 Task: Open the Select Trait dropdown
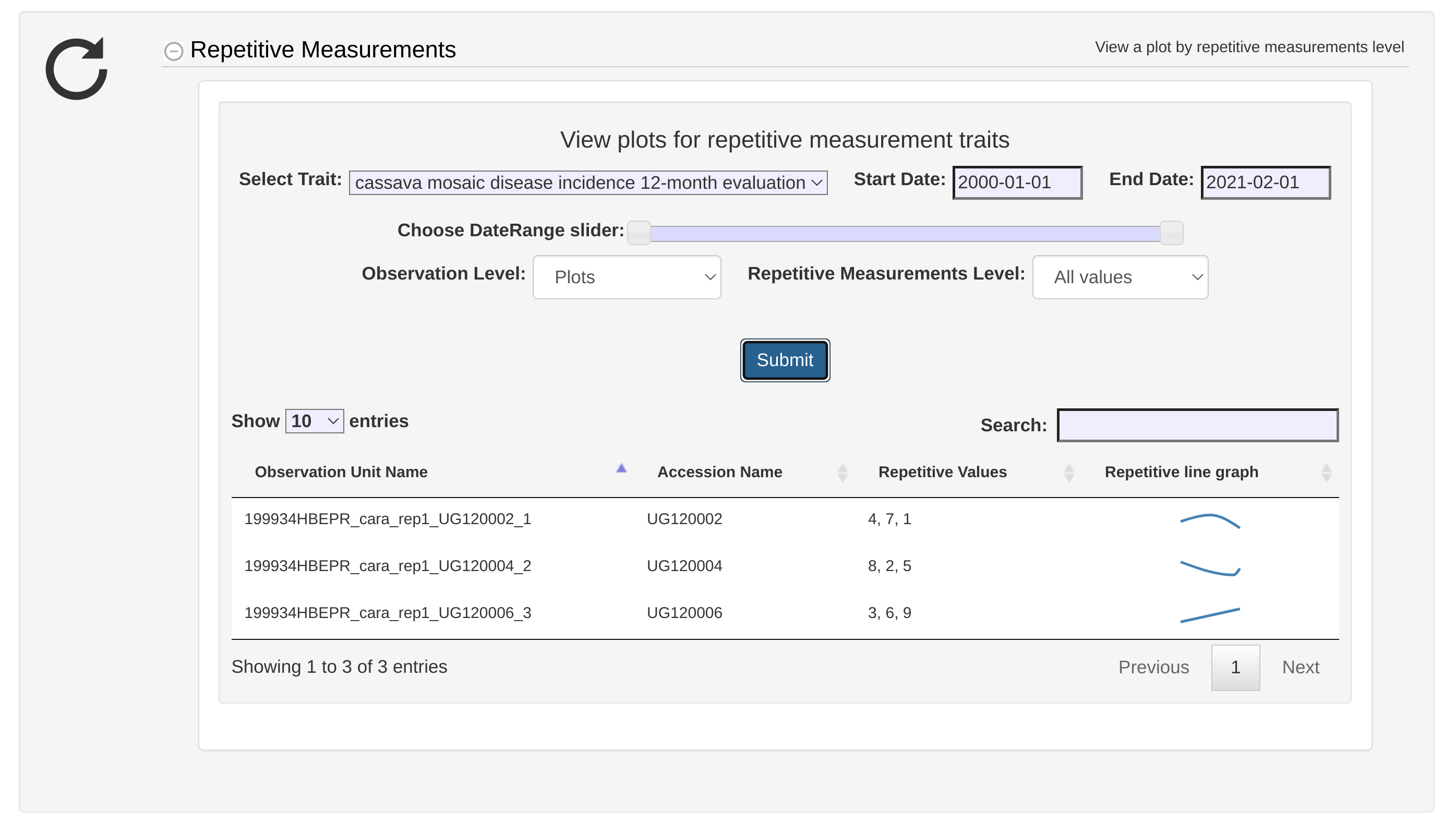click(x=587, y=183)
